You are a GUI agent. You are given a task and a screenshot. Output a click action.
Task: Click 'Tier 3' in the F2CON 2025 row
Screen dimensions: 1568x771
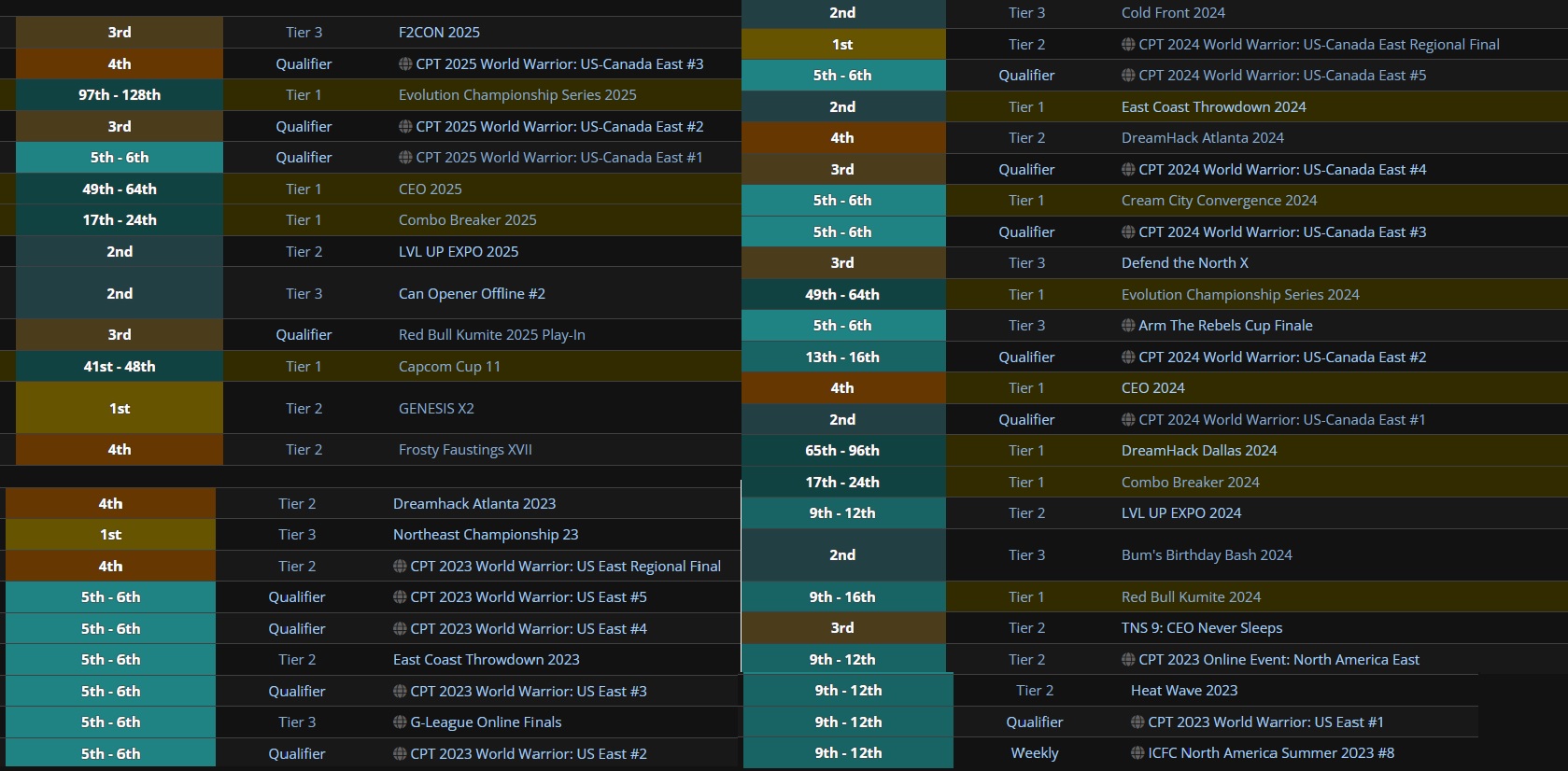pyautogui.click(x=304, y=33)
